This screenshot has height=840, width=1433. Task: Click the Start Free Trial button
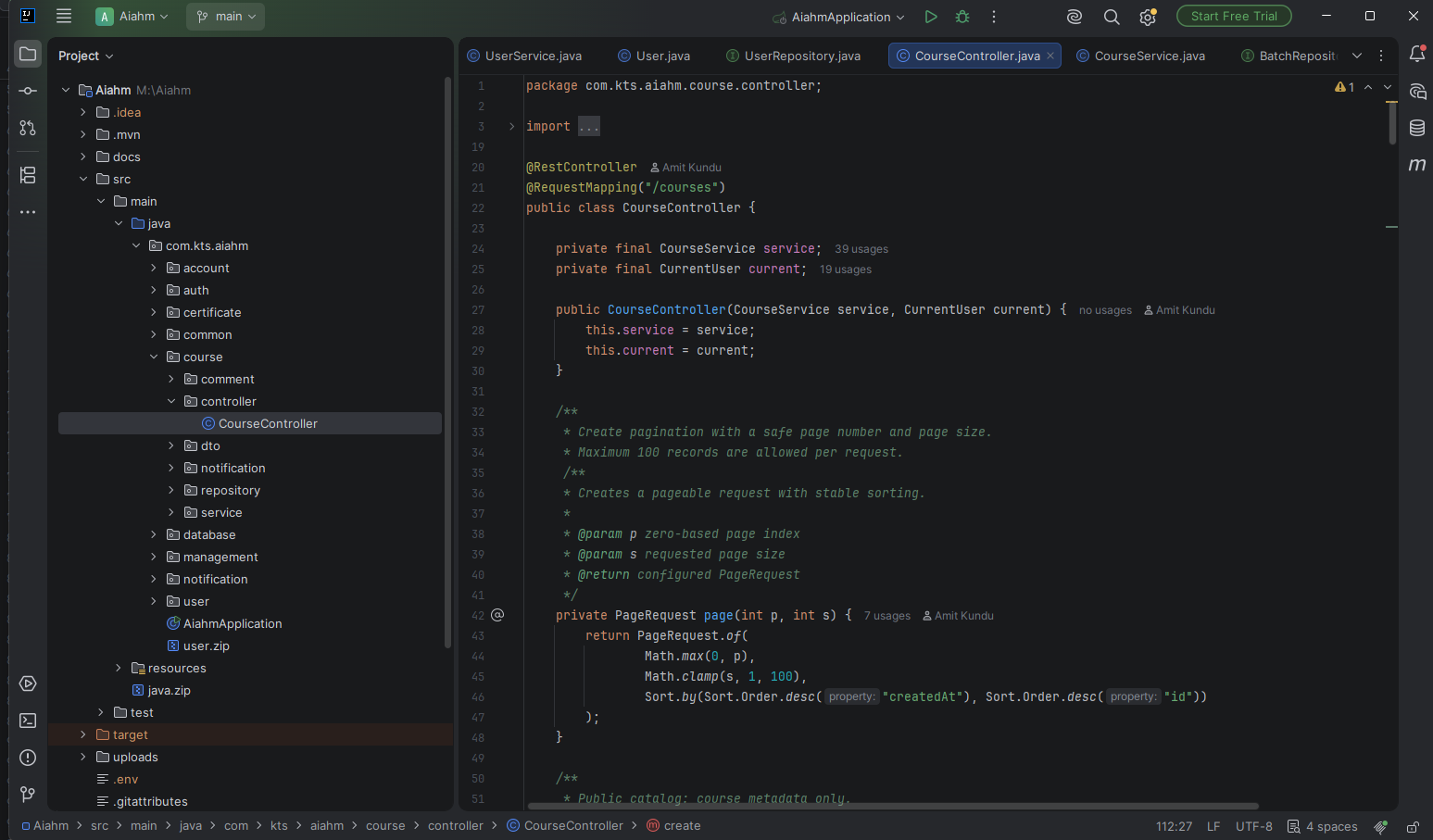pos(1234,16)
